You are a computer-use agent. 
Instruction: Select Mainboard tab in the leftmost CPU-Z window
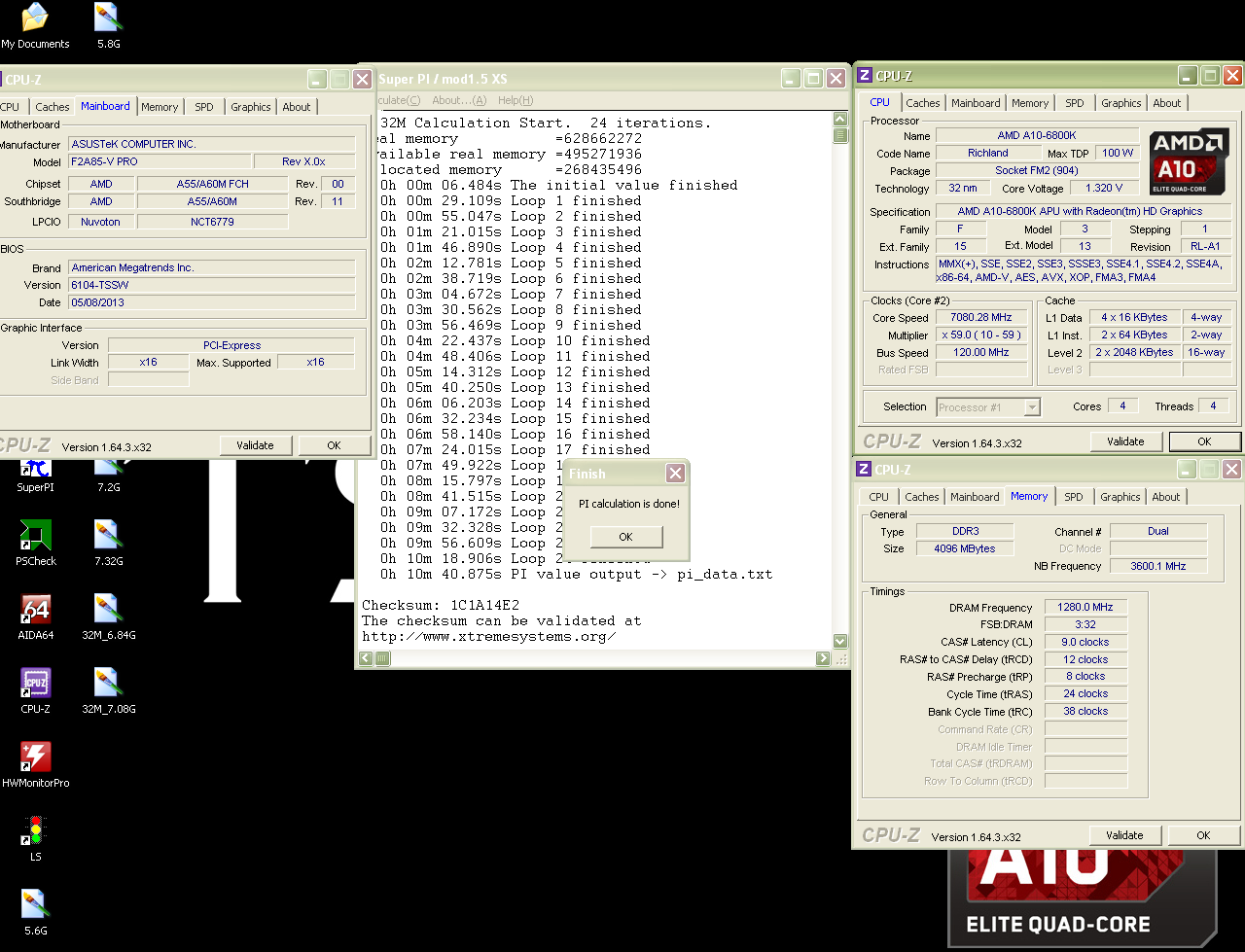click(105, 106)
